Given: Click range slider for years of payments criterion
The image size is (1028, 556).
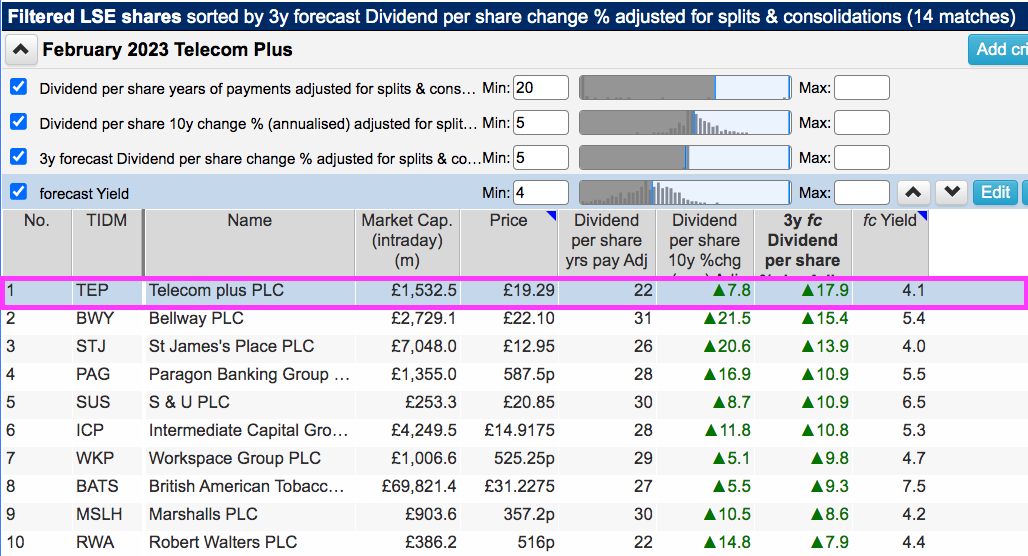Looking at the screenshot, I should [685, 87].
